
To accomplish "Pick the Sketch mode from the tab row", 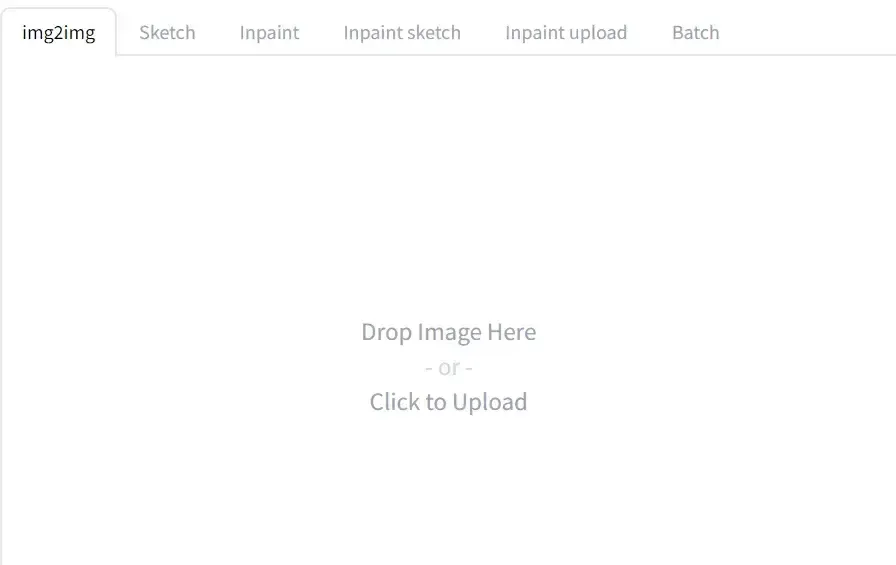I will coord(167,33).
